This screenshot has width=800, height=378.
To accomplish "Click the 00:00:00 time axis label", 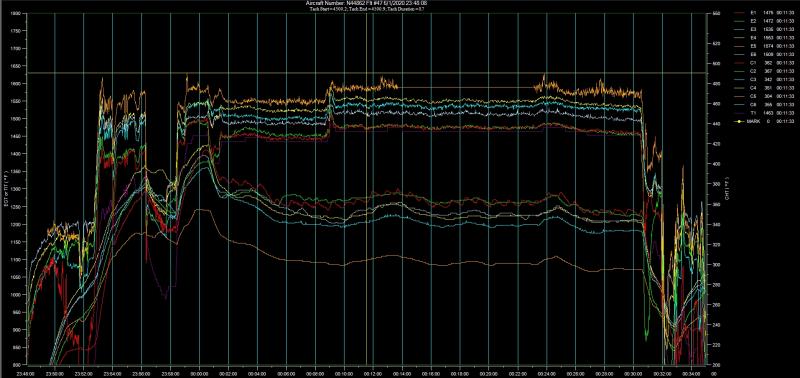I will [x=199, y=373].
